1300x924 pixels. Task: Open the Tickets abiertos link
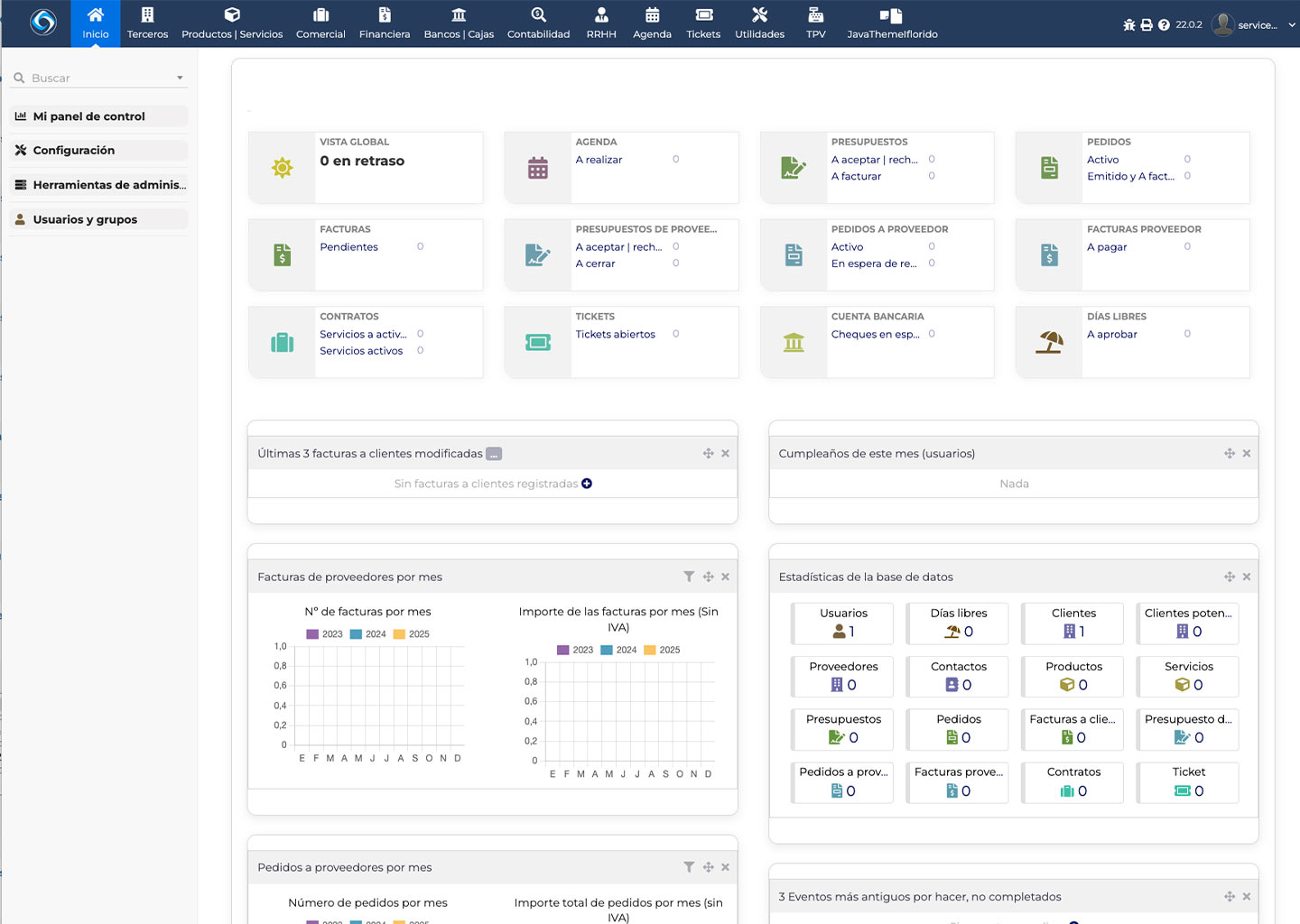click(x=615, y=334)
